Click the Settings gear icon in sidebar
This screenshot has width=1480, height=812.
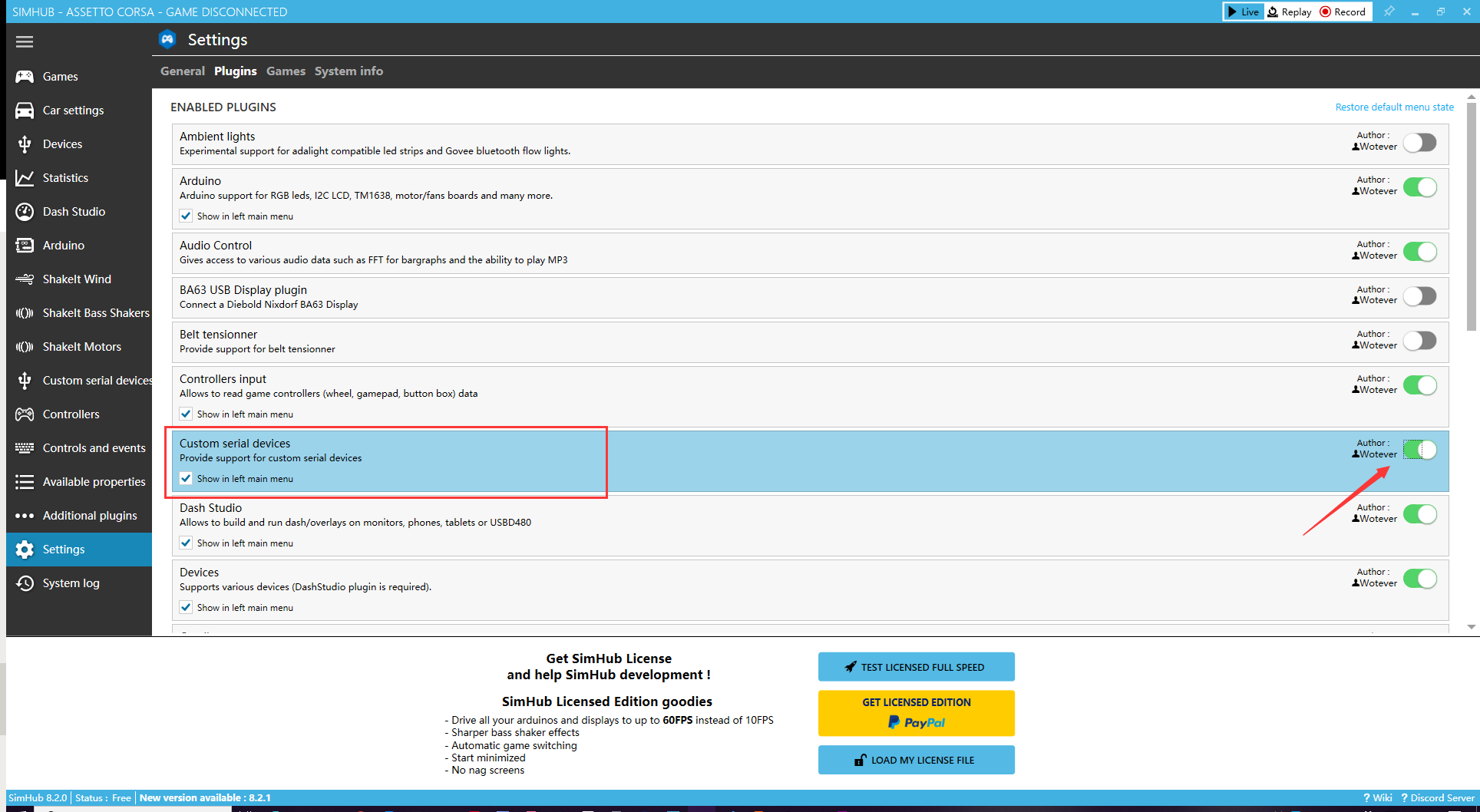coord(25,550)
